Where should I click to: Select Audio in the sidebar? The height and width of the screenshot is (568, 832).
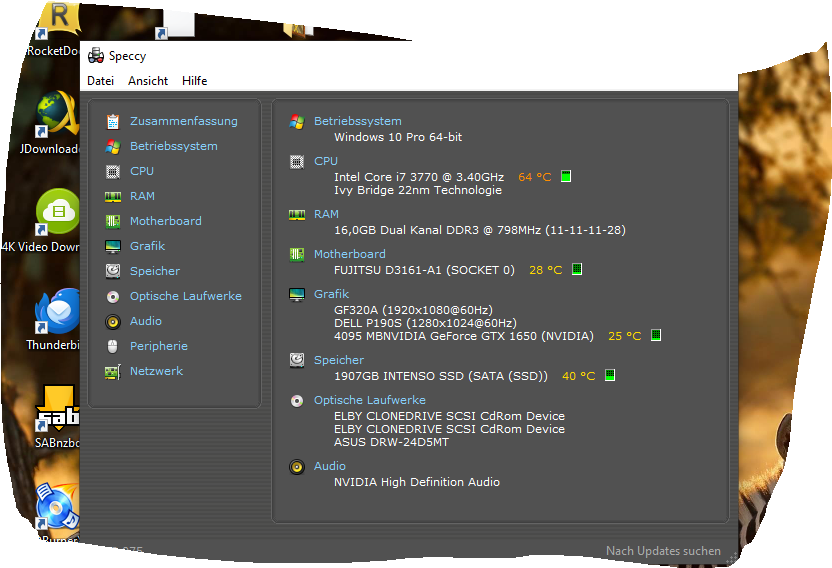(146, 321)
